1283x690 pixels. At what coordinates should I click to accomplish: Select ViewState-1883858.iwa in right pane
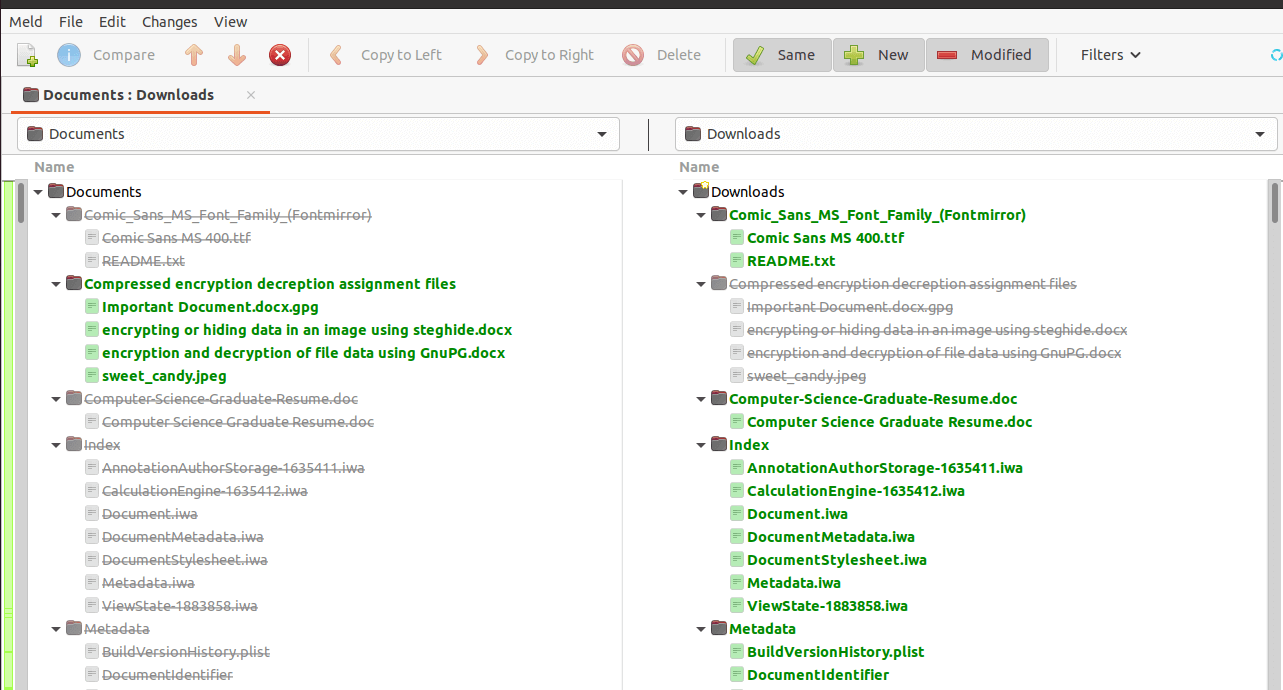coord(827,606)
